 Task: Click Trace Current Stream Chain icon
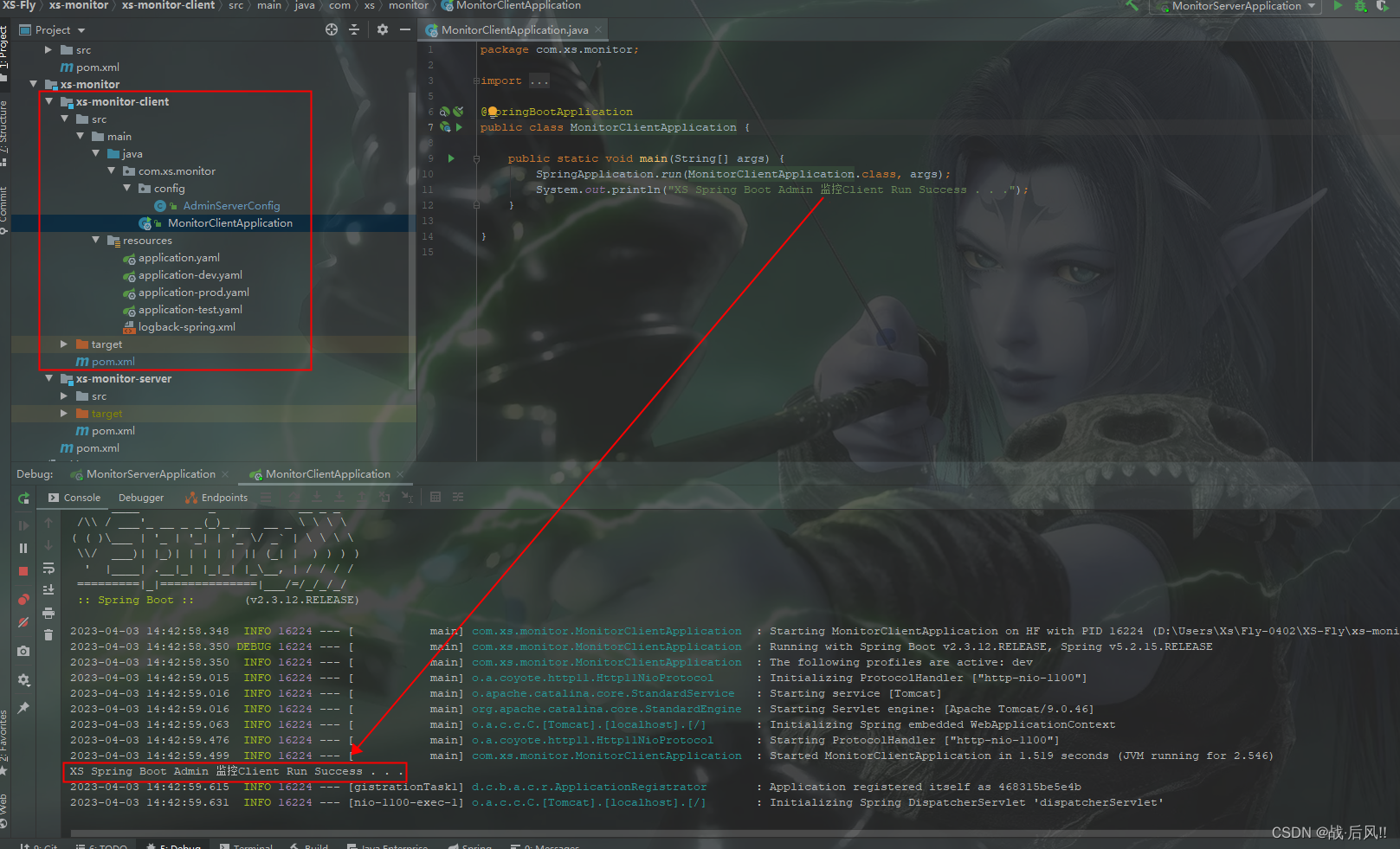tap(458, 497)
